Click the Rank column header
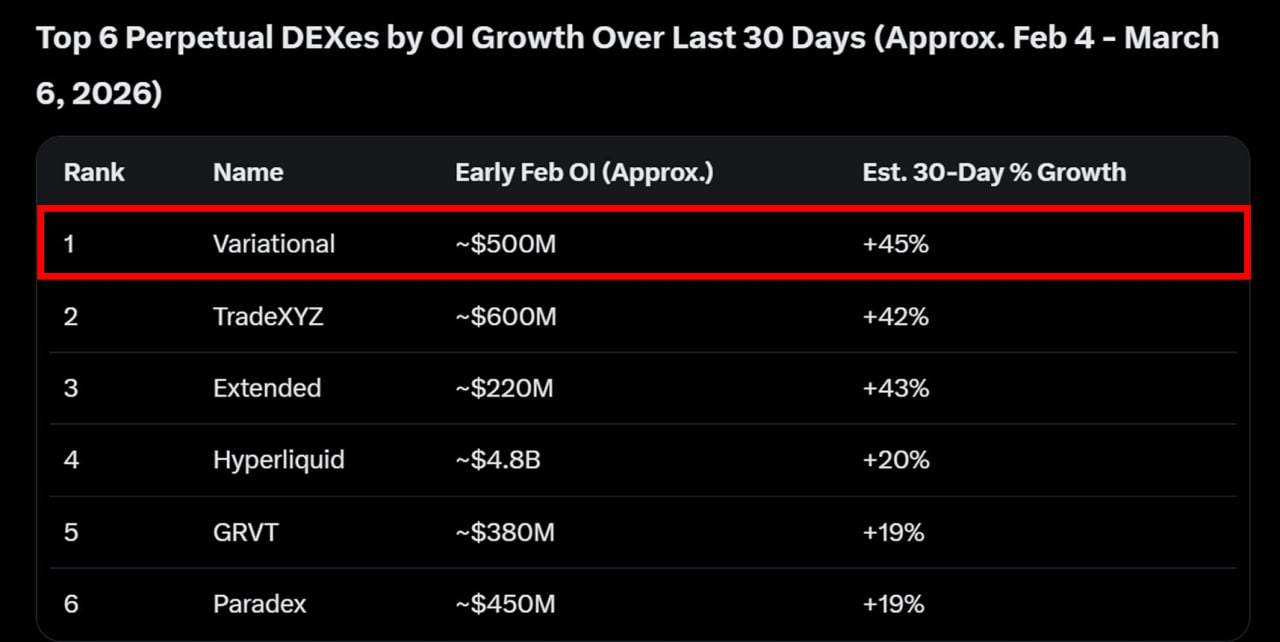Viewport: 1280px width, 642px height. coord(94,172)
